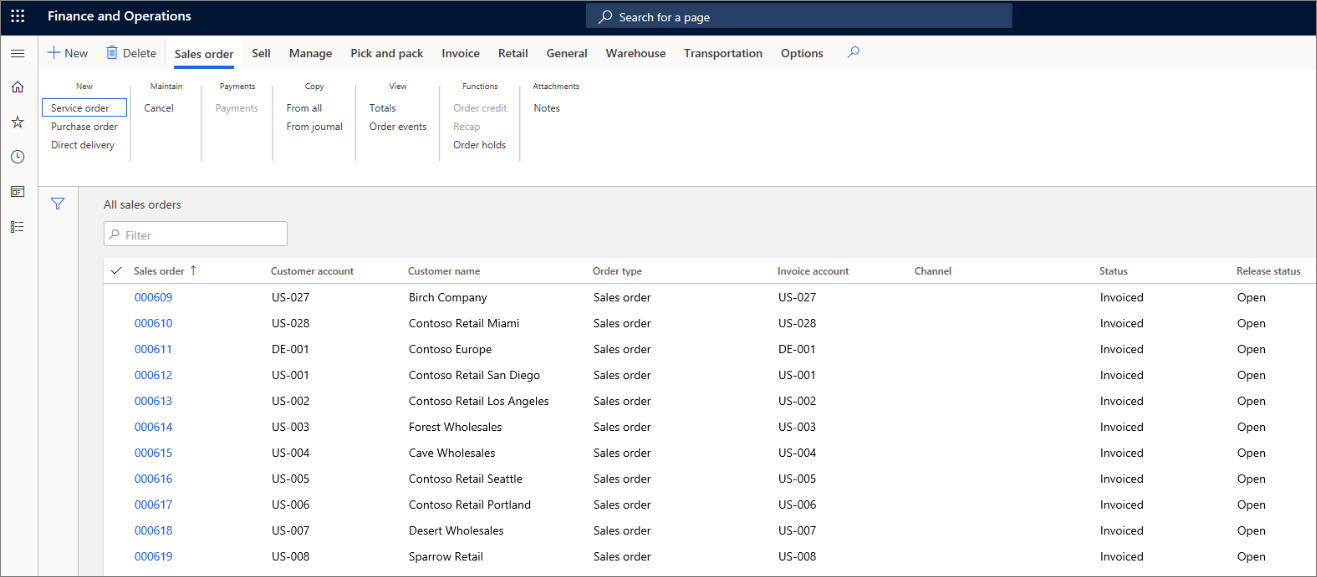Click Direct delivery button
Screen dimensions: 1317x577
click(83, 145)
